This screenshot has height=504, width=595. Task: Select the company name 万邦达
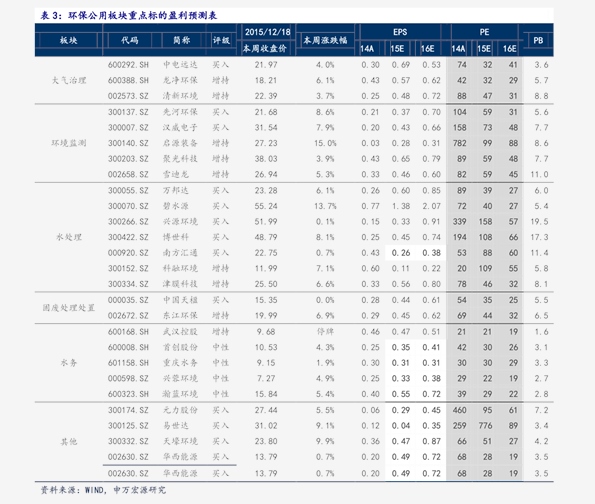click(176, 191)
